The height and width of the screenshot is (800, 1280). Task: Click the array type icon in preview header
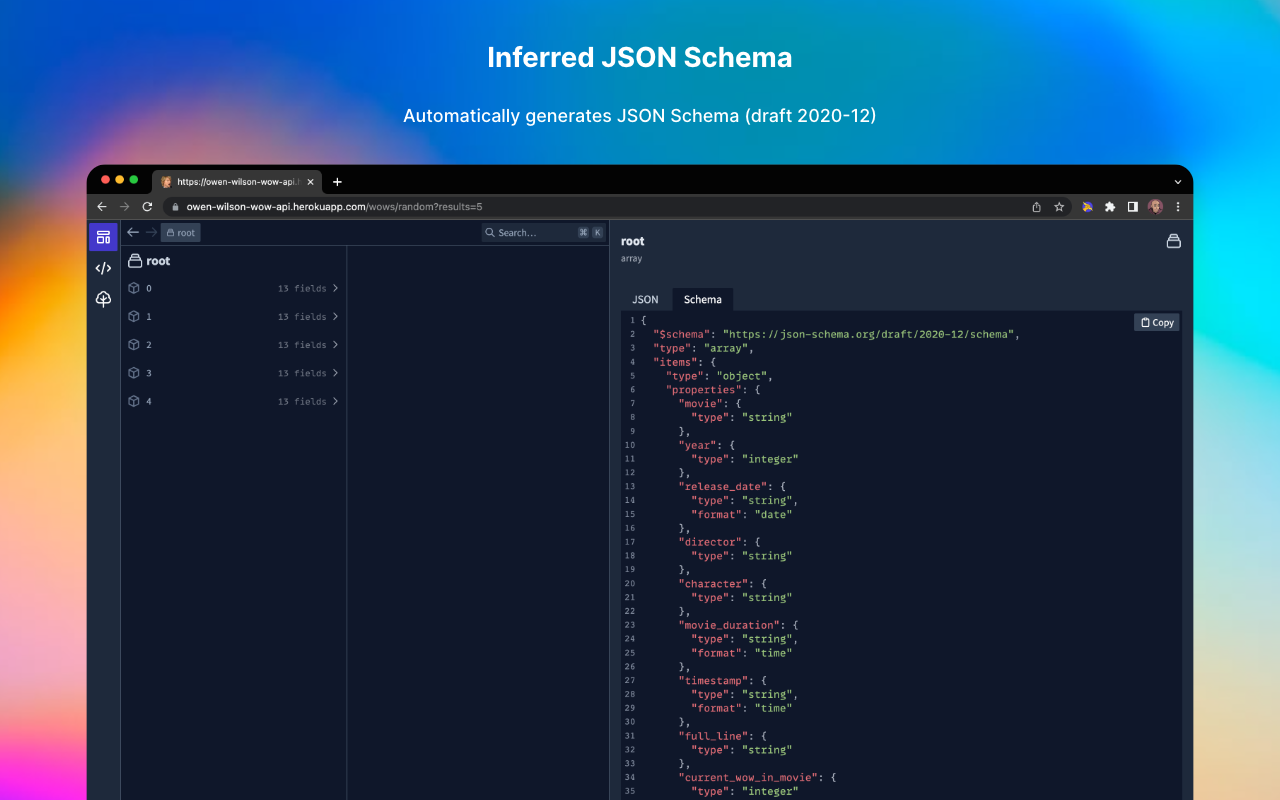click(x=1174, y=241)
